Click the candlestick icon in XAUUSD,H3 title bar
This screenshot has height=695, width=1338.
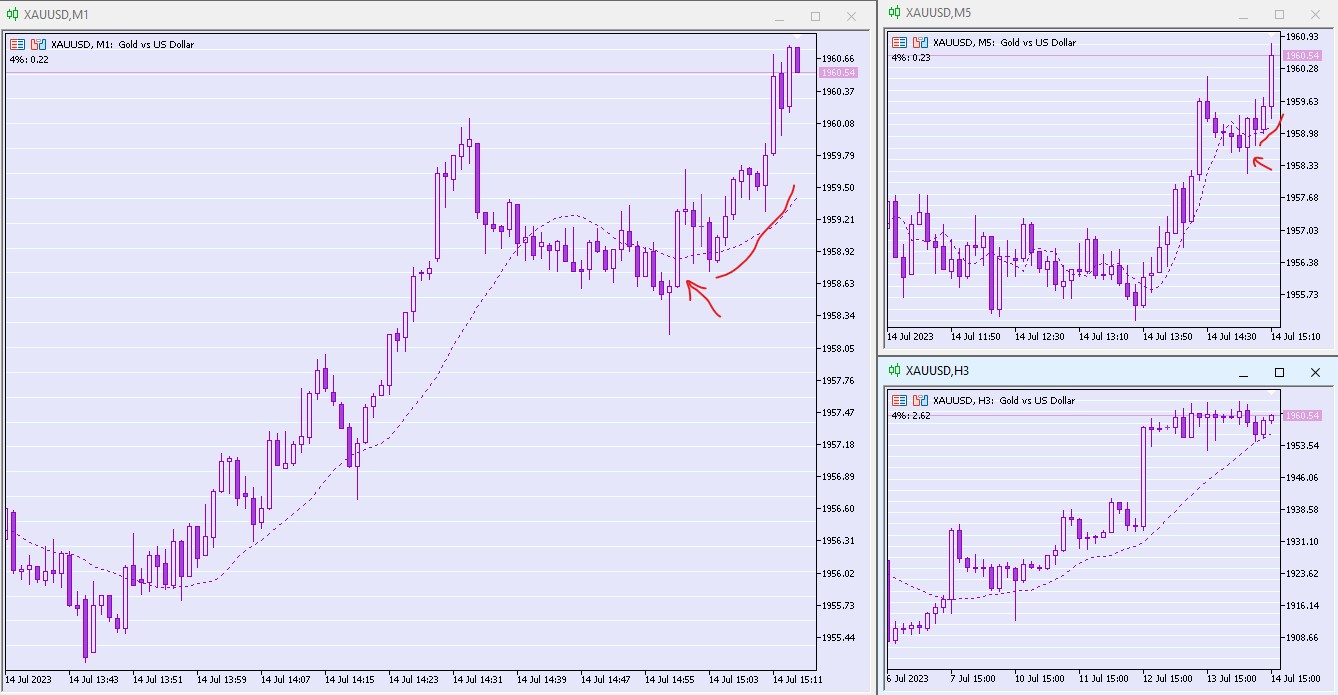(894, 371)
